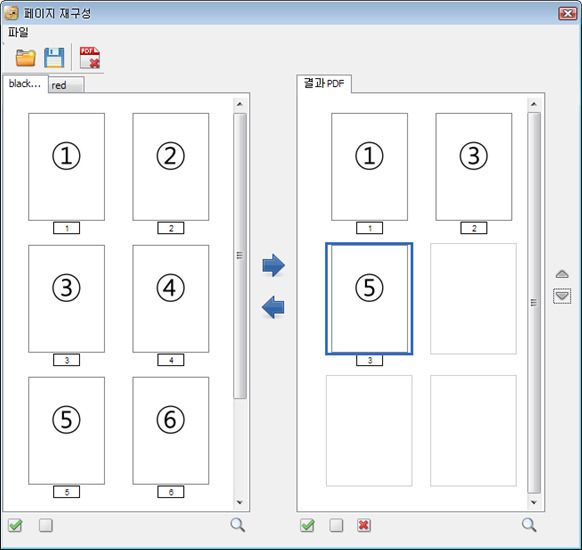The height and width of the screenshot is (550, 582).
Task: Delete selected pages from the result PDF
Action: click(x=364, y=525)
